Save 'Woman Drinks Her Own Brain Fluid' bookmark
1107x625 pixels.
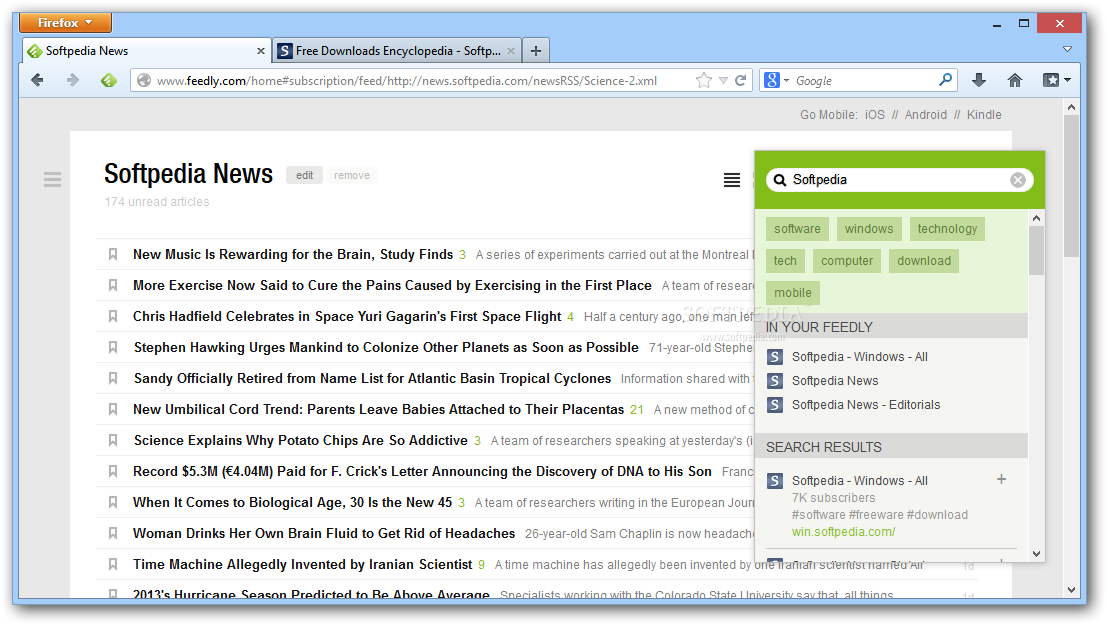point(113,533)
